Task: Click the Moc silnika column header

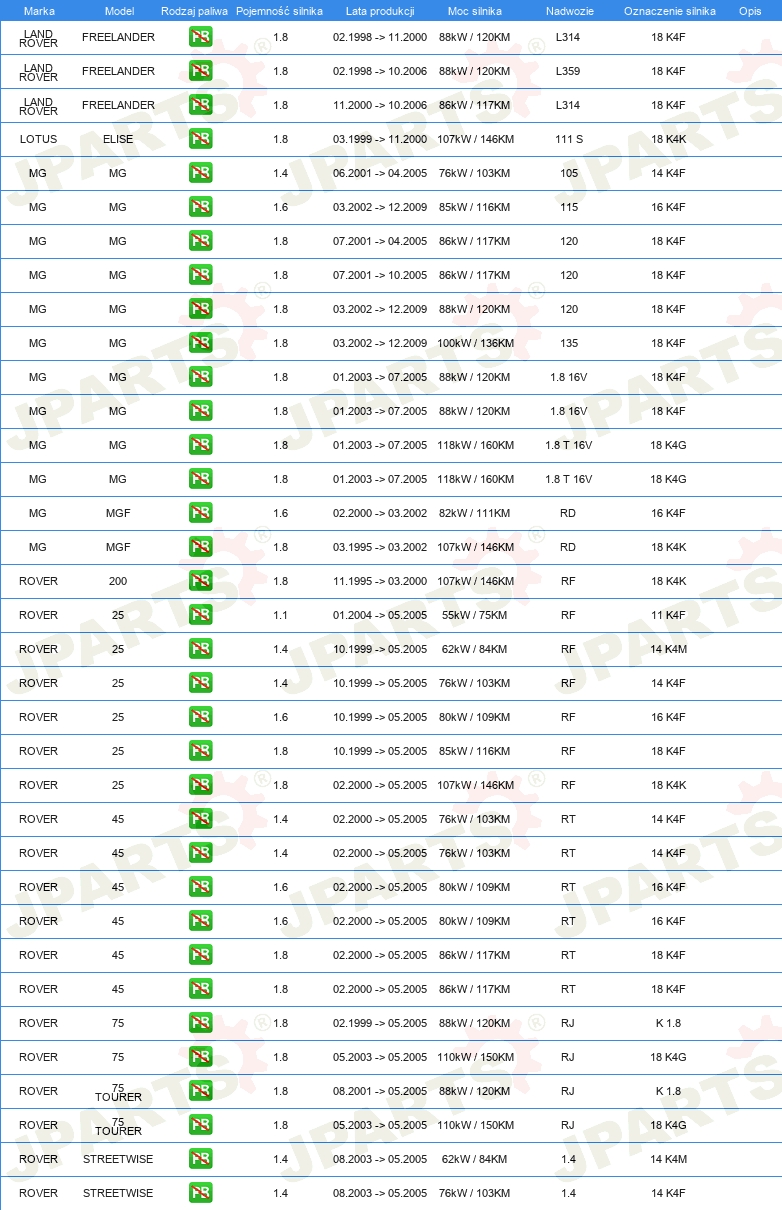Action: point(475,11)
